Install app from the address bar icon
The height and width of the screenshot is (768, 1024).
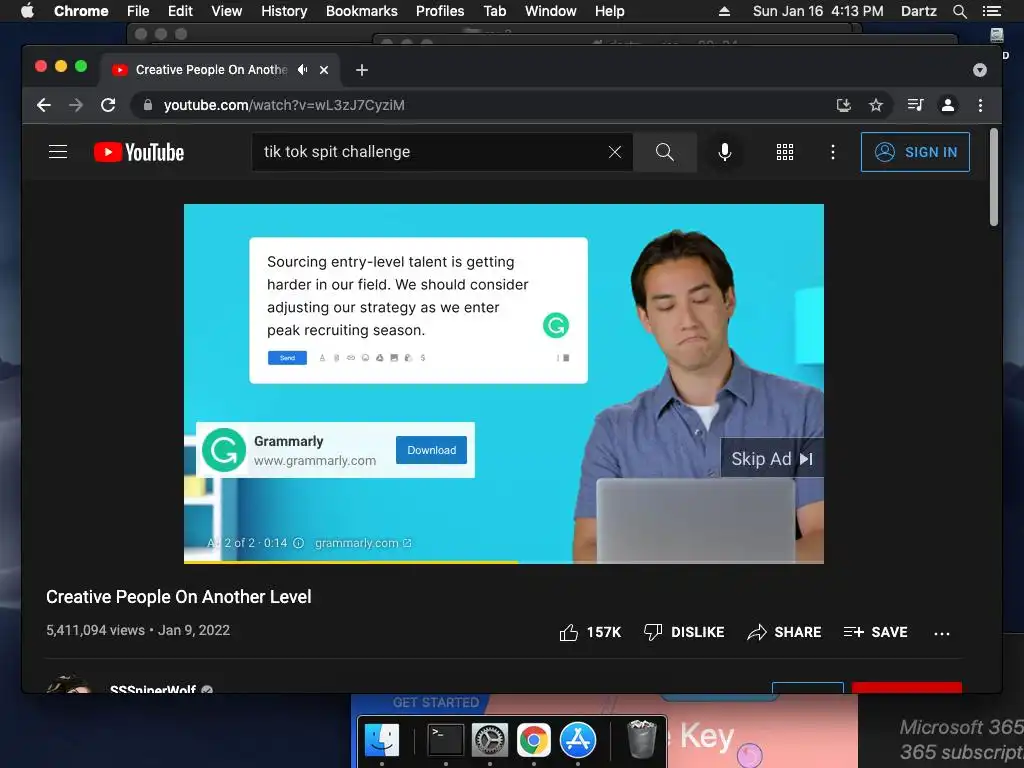point(844,105)
